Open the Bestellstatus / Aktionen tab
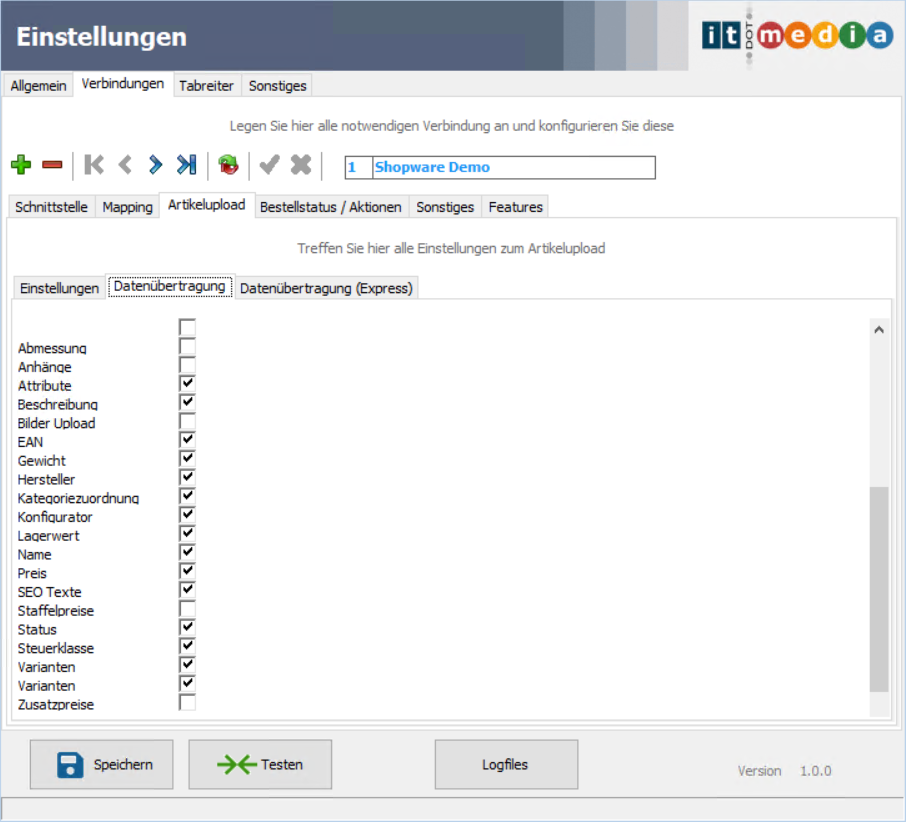The height and width of the screenshot is (822, 906). point(331,207)
